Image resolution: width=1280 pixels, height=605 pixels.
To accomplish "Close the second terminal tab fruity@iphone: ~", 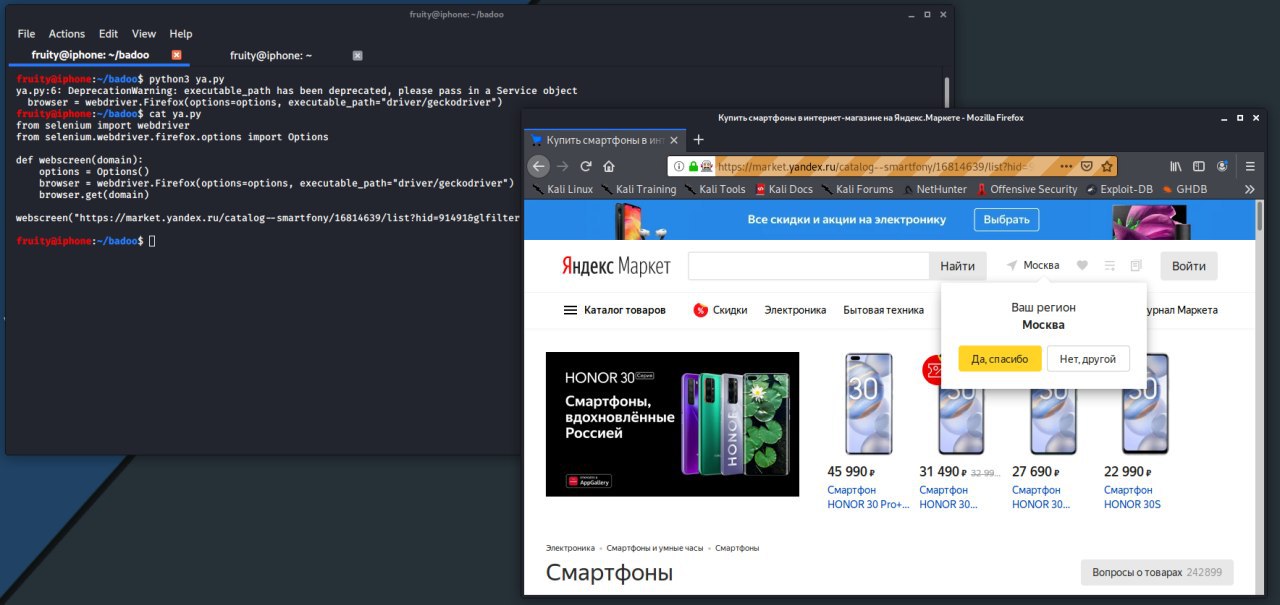I will tap(357, 55).
